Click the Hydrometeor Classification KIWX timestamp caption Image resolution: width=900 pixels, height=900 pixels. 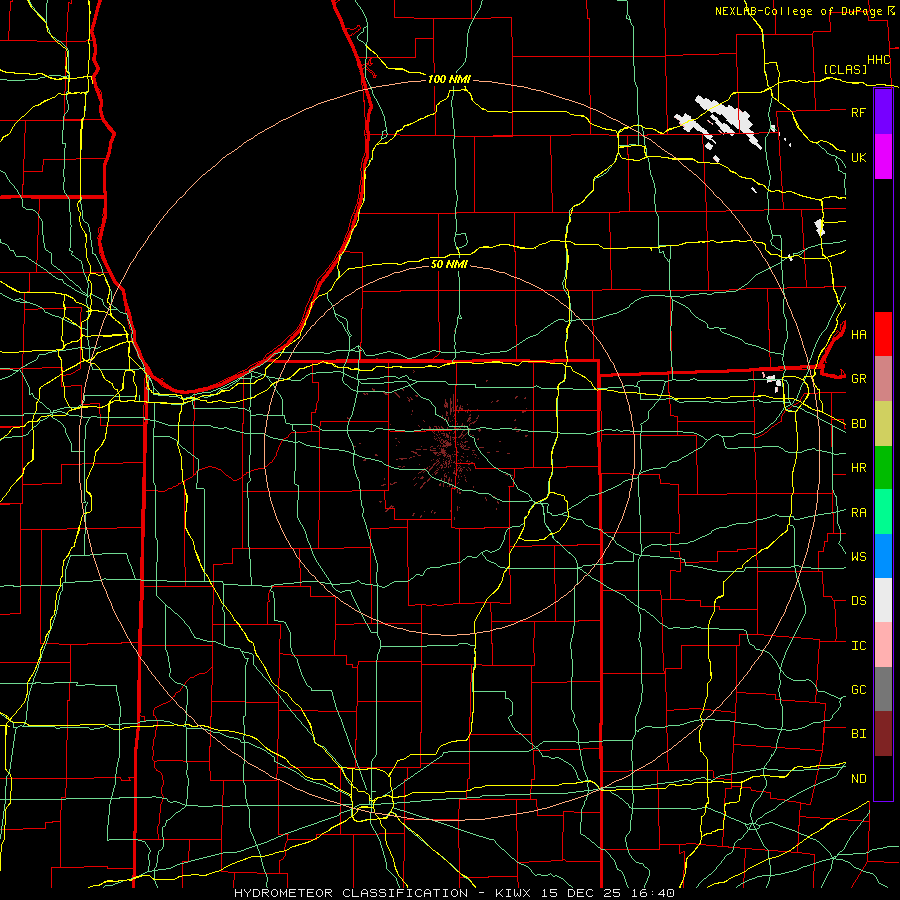454,893
